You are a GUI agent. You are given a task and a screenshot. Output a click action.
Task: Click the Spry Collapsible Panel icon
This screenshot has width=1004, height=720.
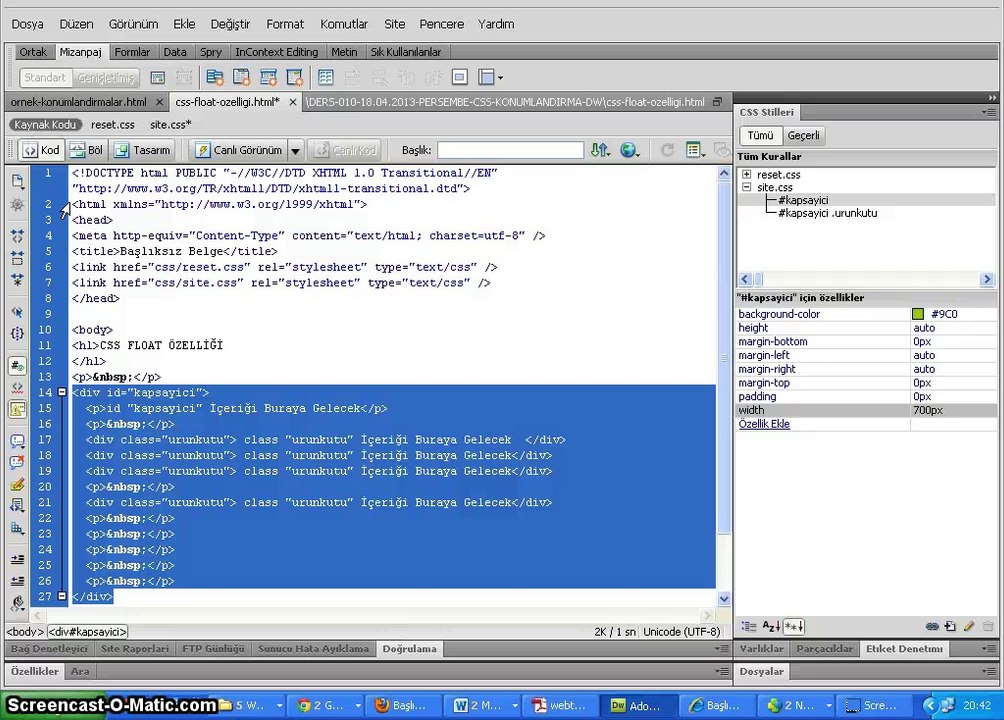pos(295,78)
